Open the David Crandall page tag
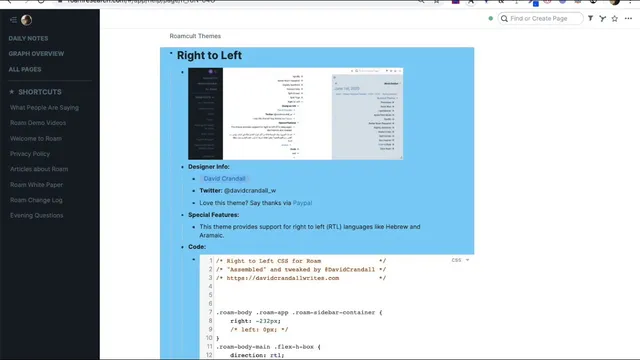 pyautogui.click(x=224, y=179)
